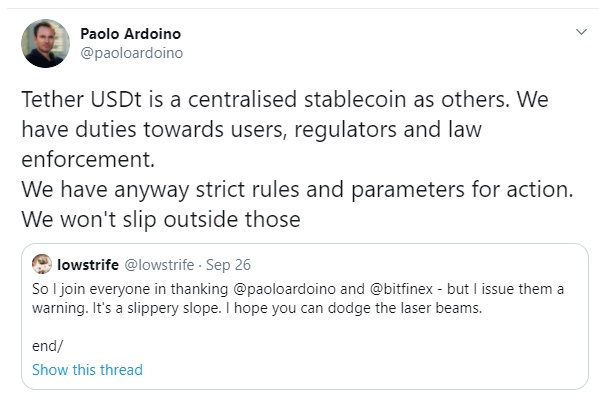Click the 'have duties towards users' tweet line
Screen dimensions: 599x399
251,130
